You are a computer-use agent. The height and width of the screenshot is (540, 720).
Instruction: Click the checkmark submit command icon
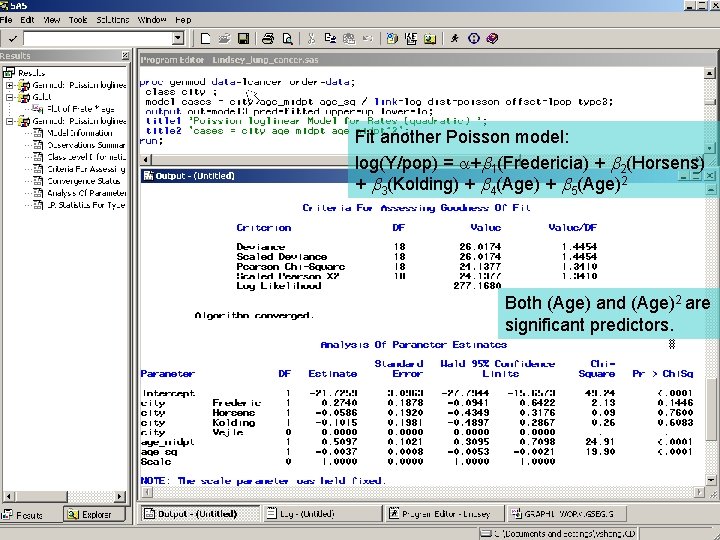pos(12,39)
